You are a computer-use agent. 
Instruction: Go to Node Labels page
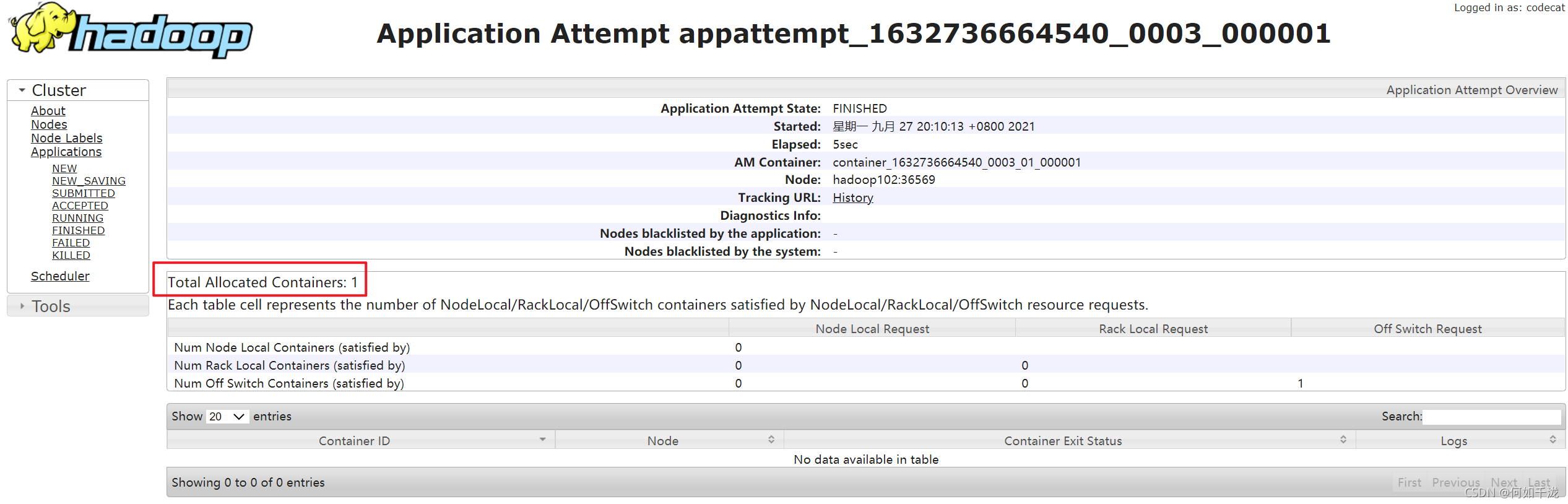tap(67, 138)
